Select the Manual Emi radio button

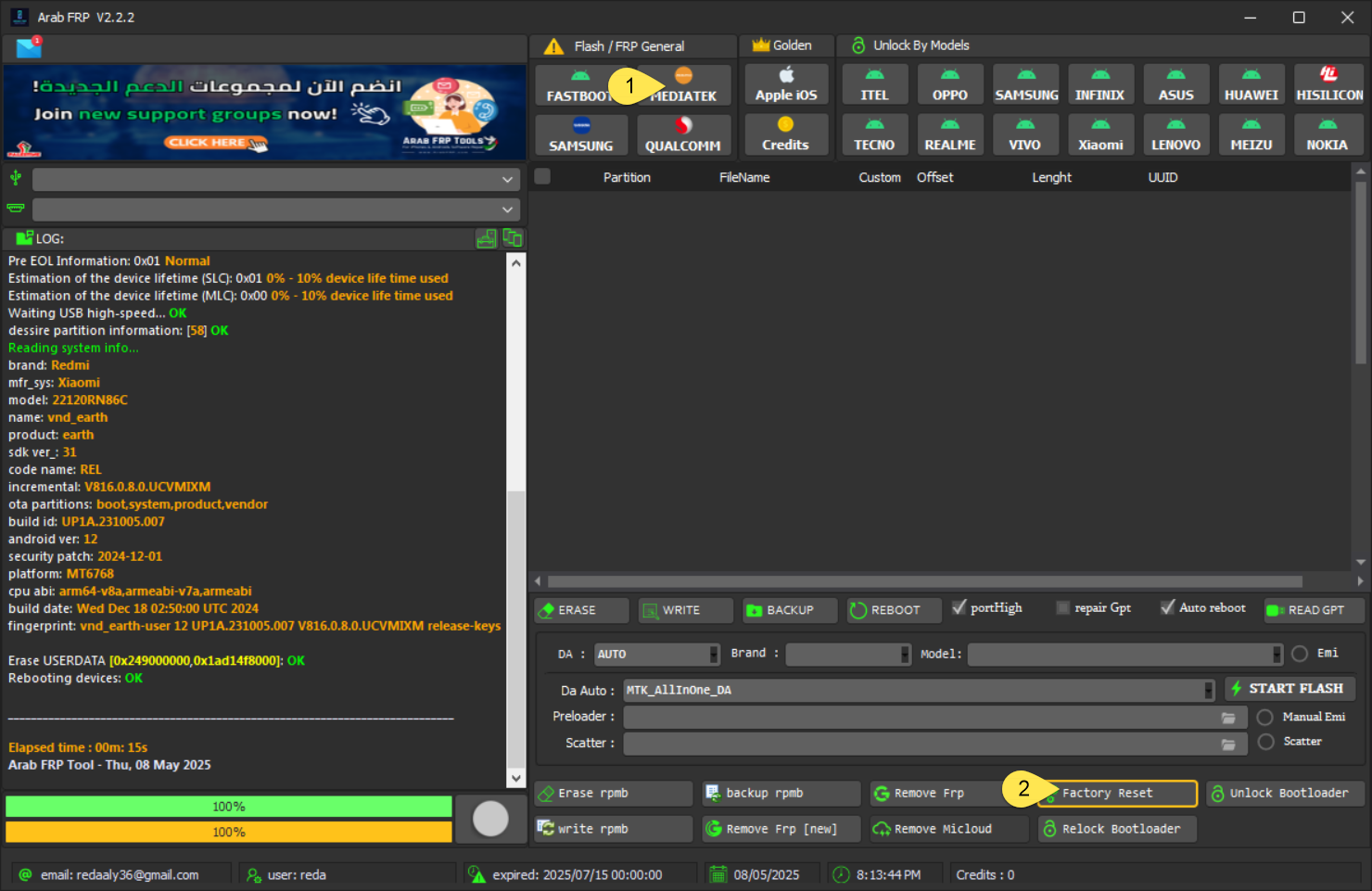point(1265,717)
